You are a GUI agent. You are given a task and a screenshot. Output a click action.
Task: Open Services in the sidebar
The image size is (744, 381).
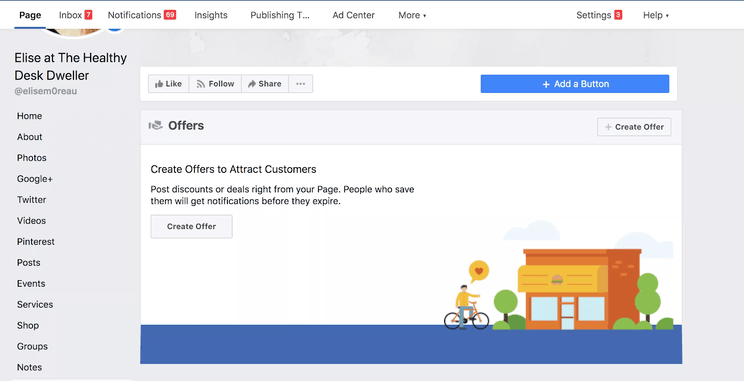coord(35,304)
